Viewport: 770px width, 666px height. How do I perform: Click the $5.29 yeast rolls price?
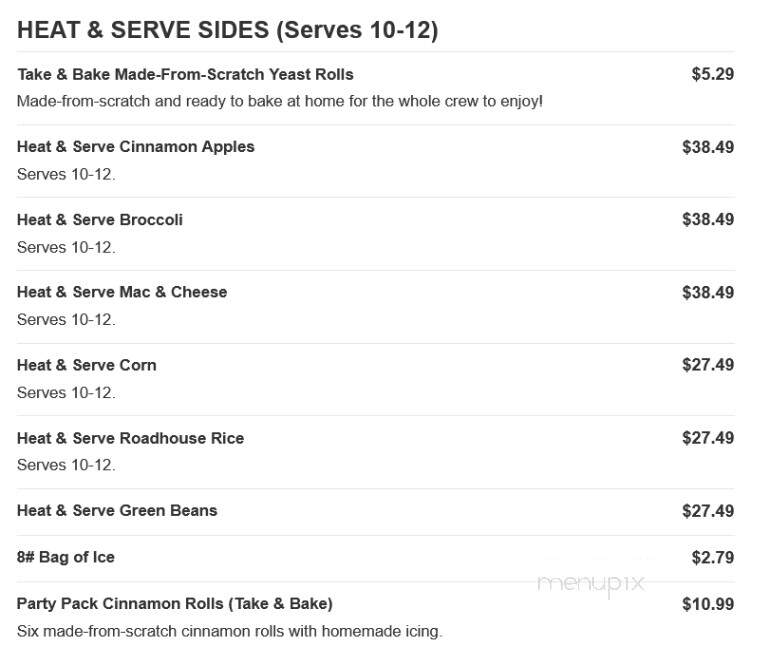713,74
